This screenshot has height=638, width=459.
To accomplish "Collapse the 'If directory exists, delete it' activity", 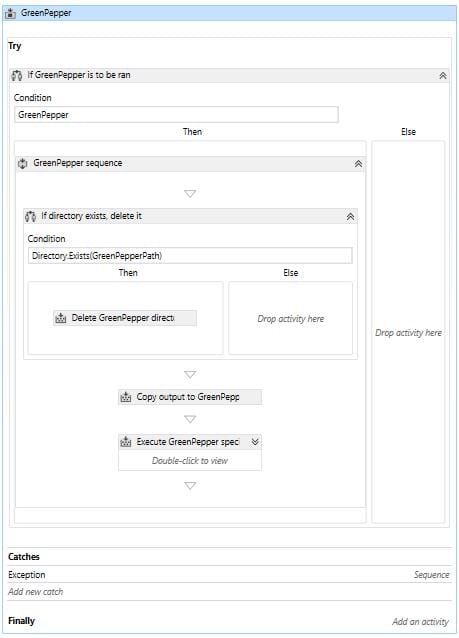I will pos(350,217).
